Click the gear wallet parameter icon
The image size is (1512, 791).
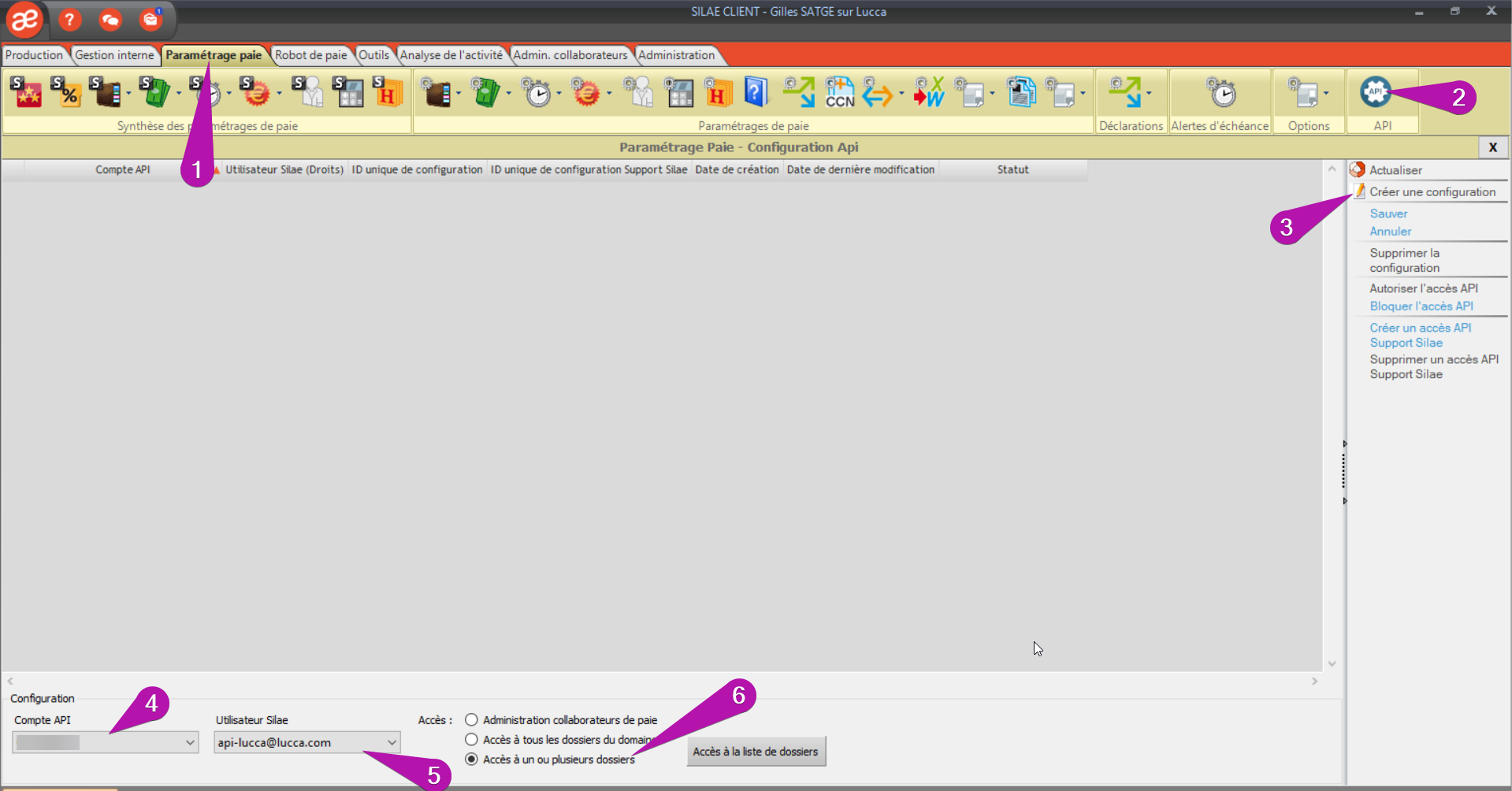(436, 93)
